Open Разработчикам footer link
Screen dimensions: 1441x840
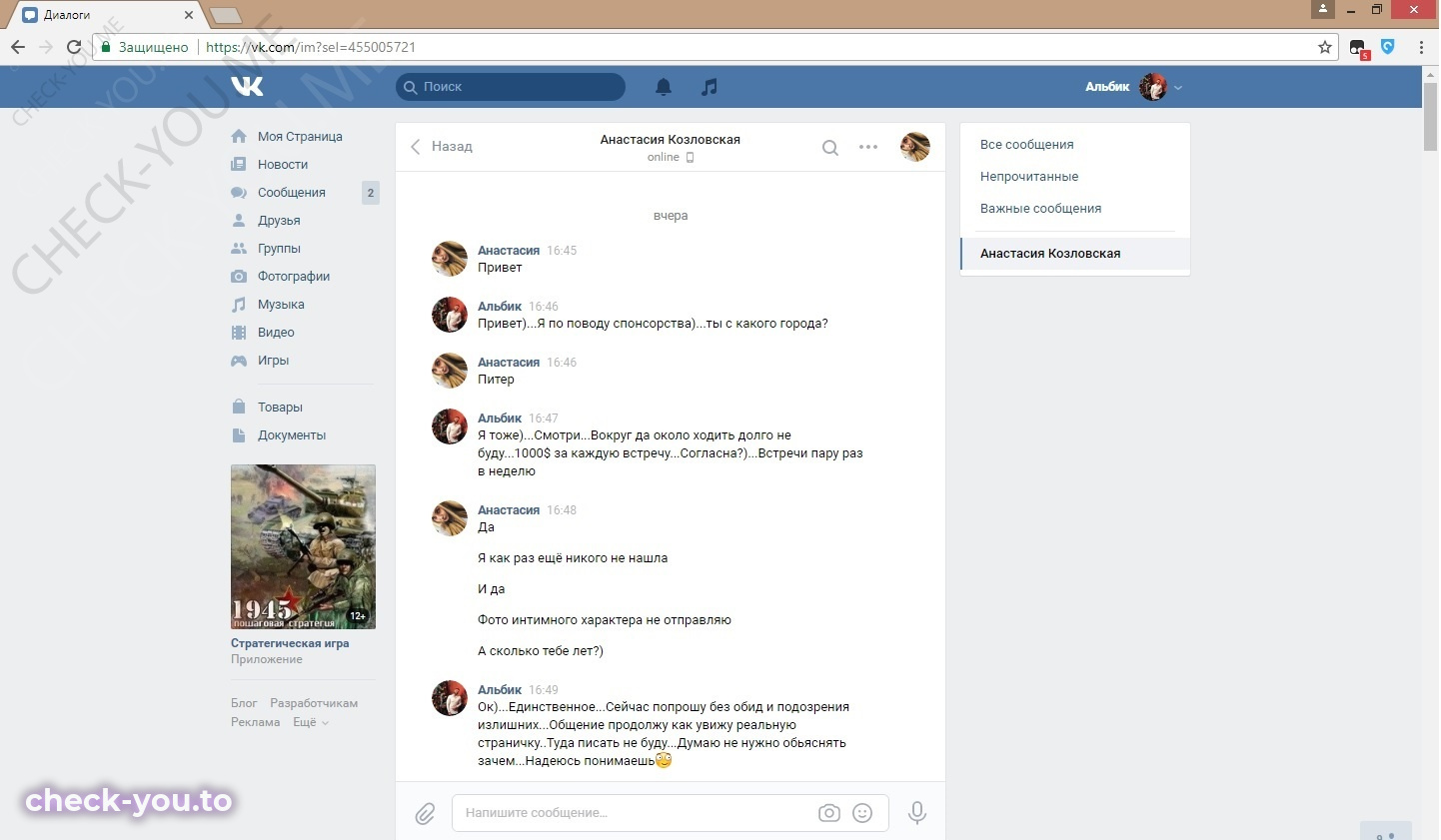[x=314, y=703]
